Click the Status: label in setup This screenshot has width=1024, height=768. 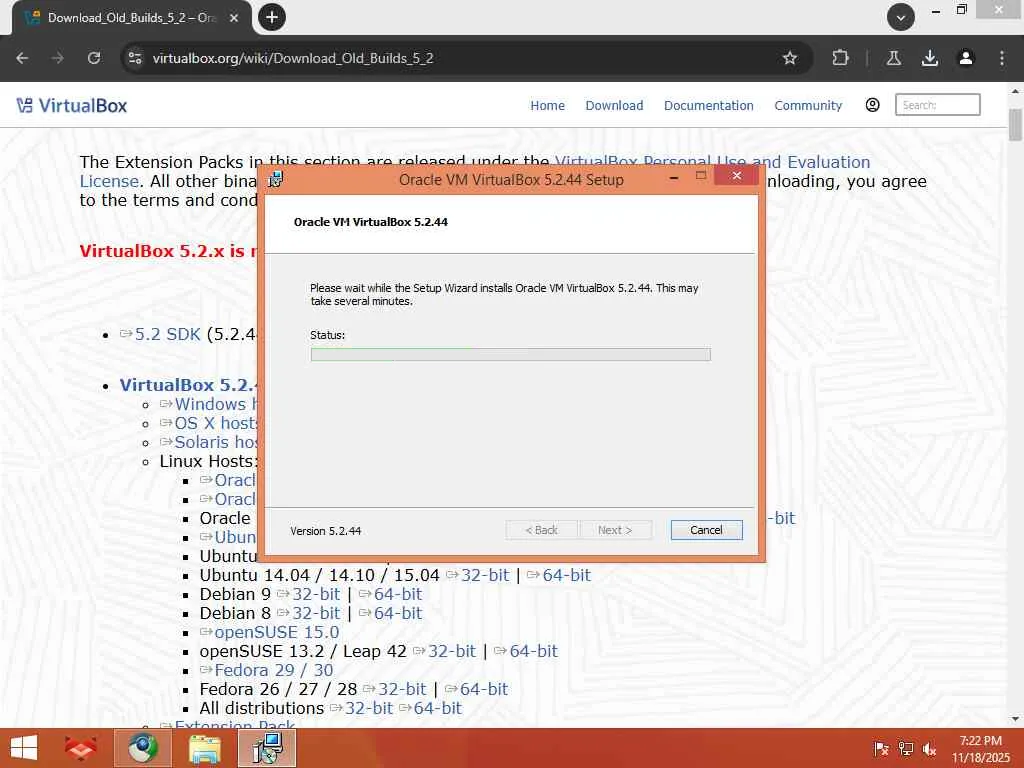[327, 335]
